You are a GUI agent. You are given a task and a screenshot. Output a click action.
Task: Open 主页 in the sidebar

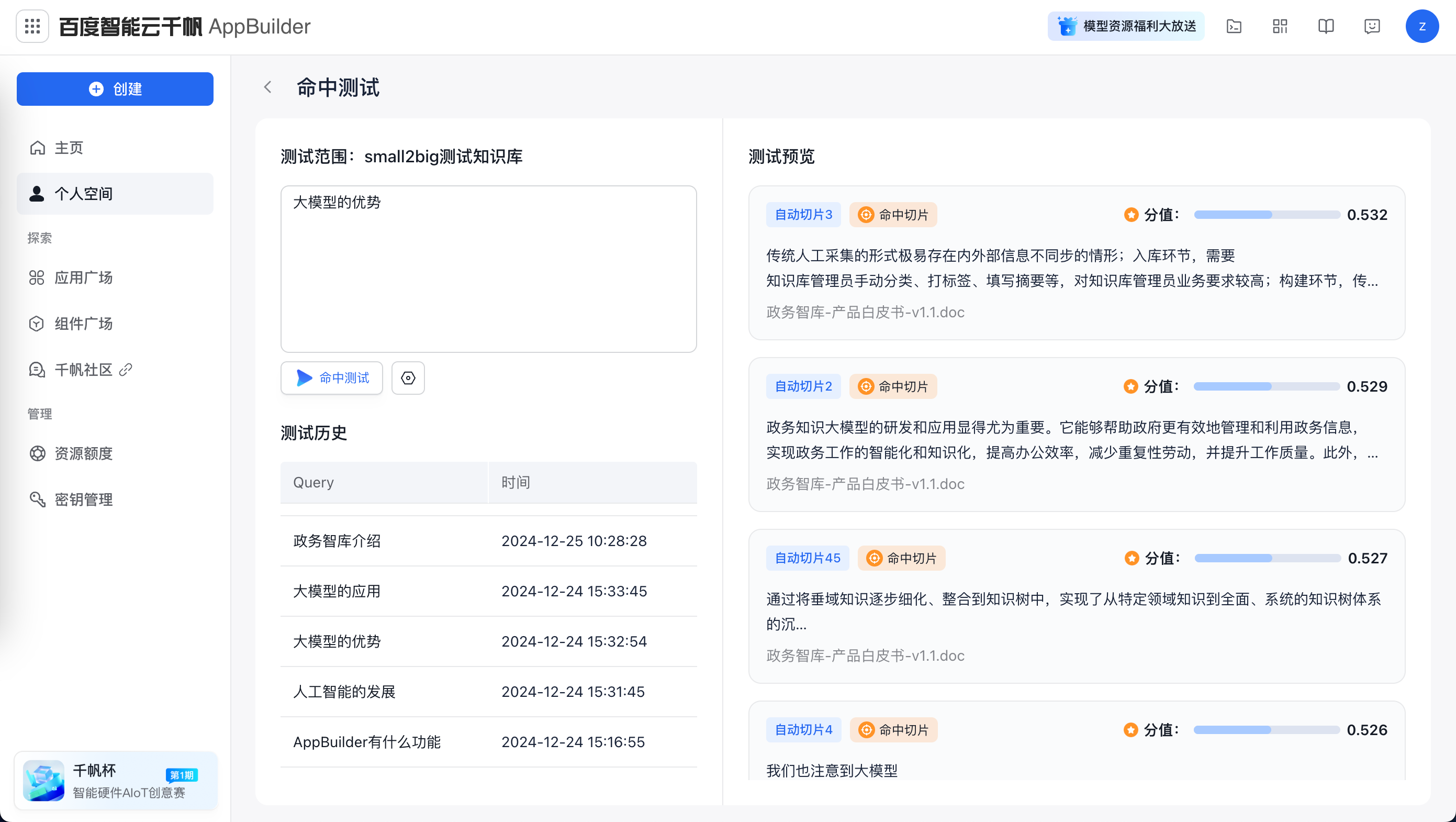point(115,148)
